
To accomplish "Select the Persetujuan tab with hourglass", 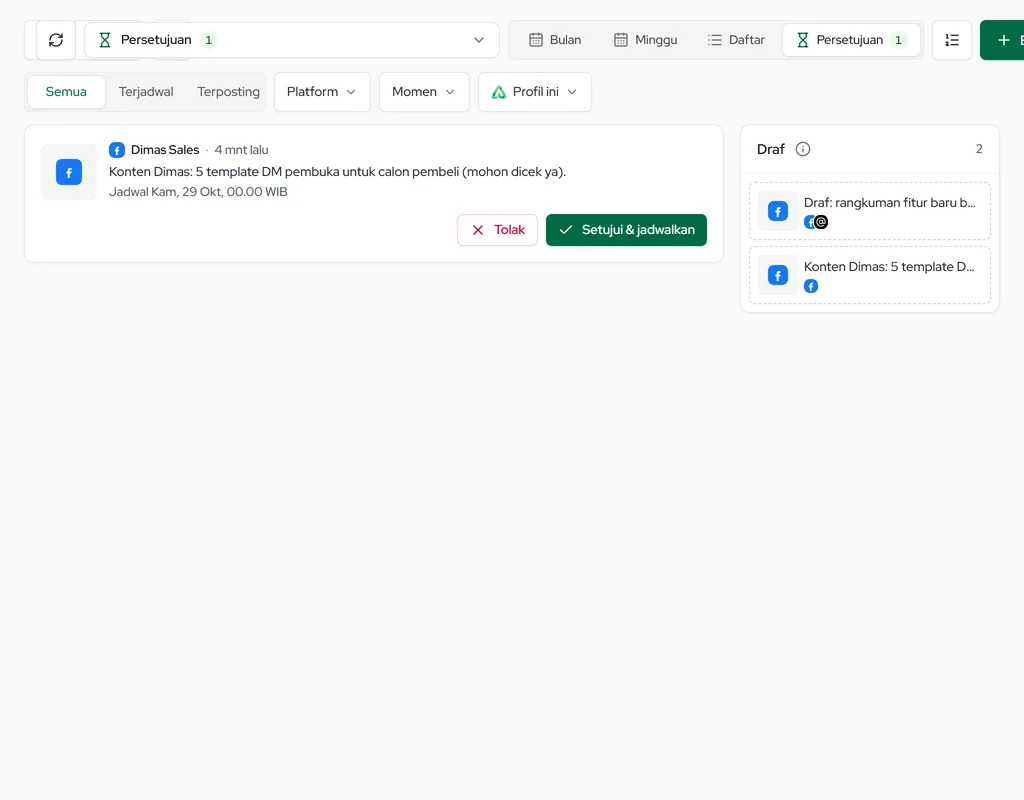I will [x=852, y=40].
